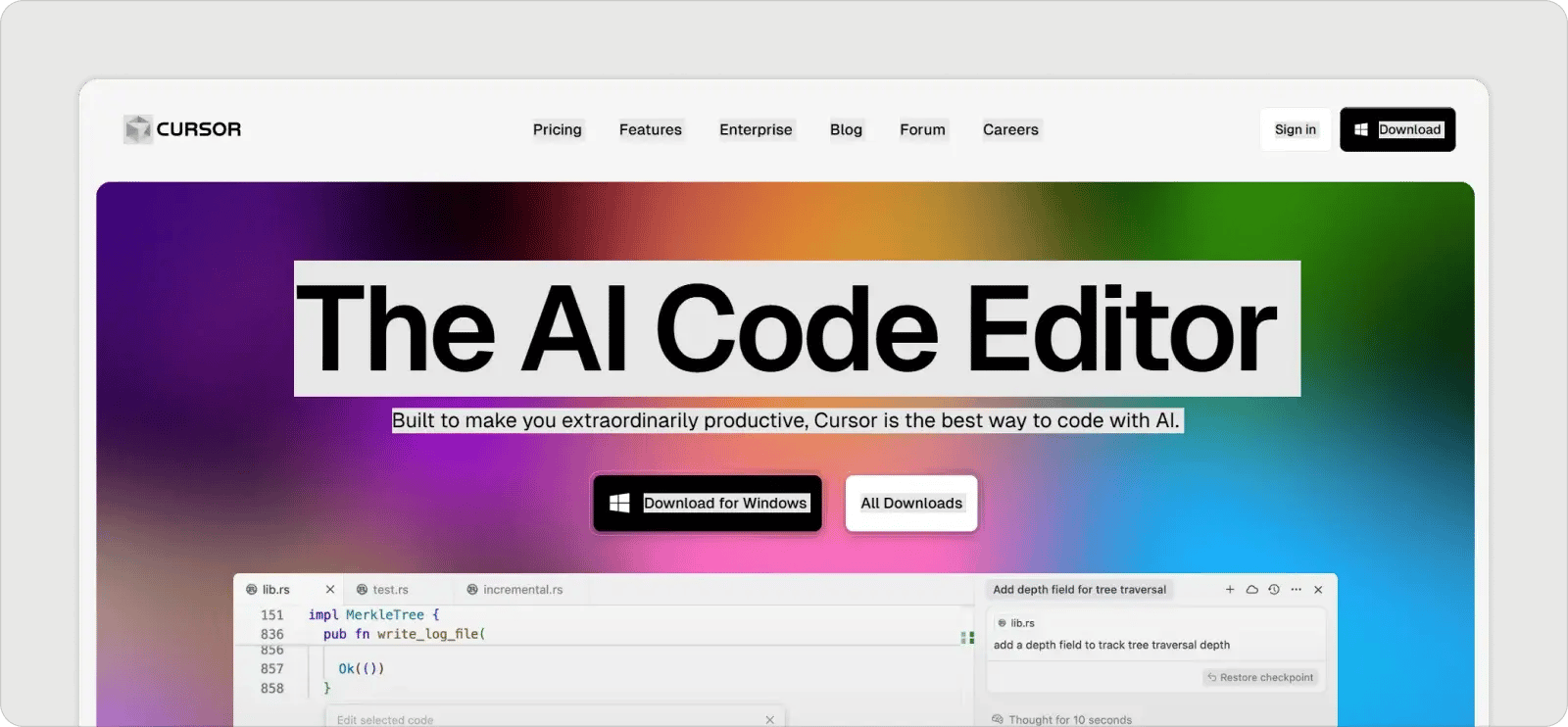
Task: Expand 'Thought for 10 seconds'
Action: (x=1062, y=720)
